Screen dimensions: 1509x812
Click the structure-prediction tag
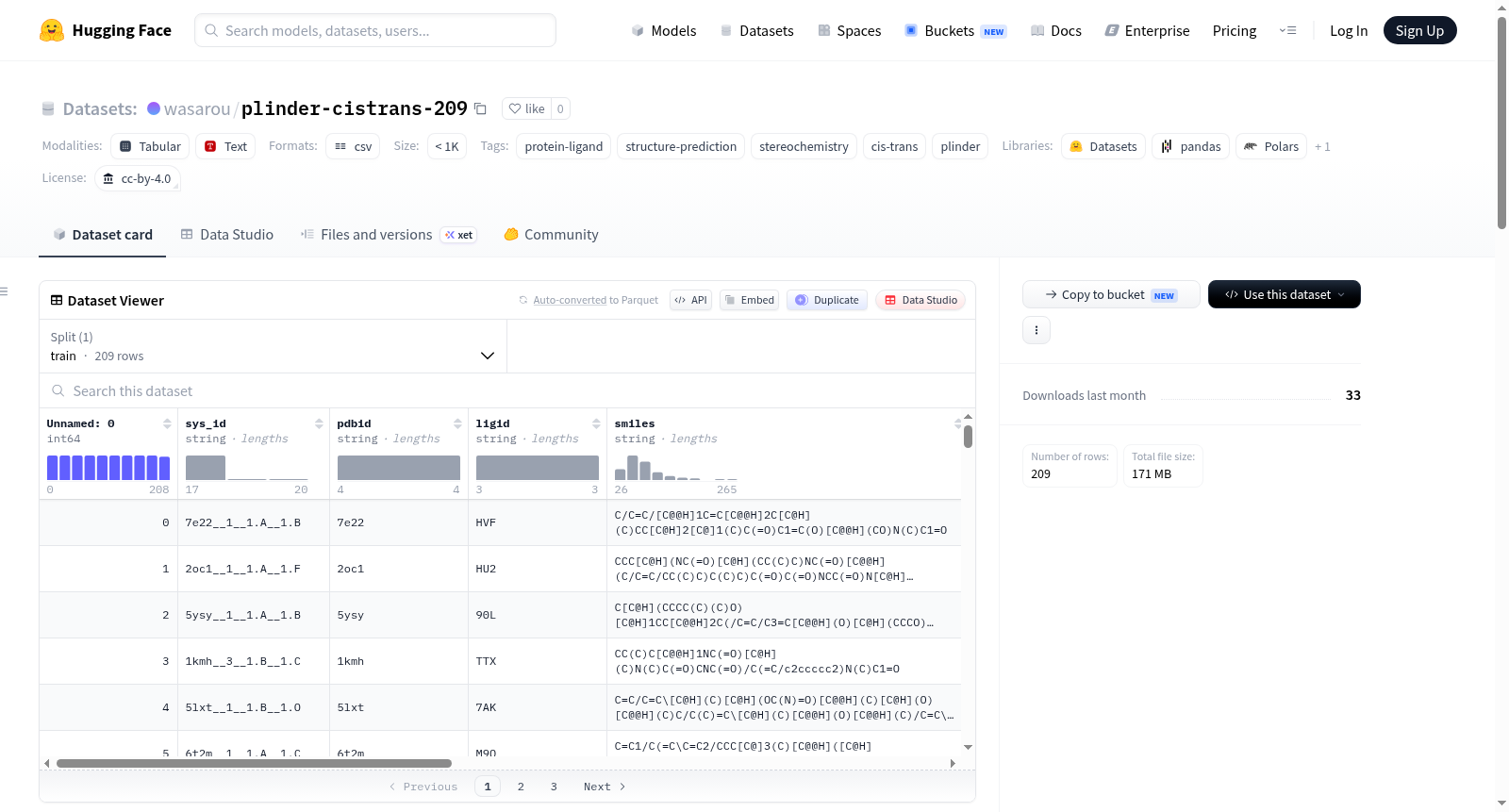click(681, 146)
